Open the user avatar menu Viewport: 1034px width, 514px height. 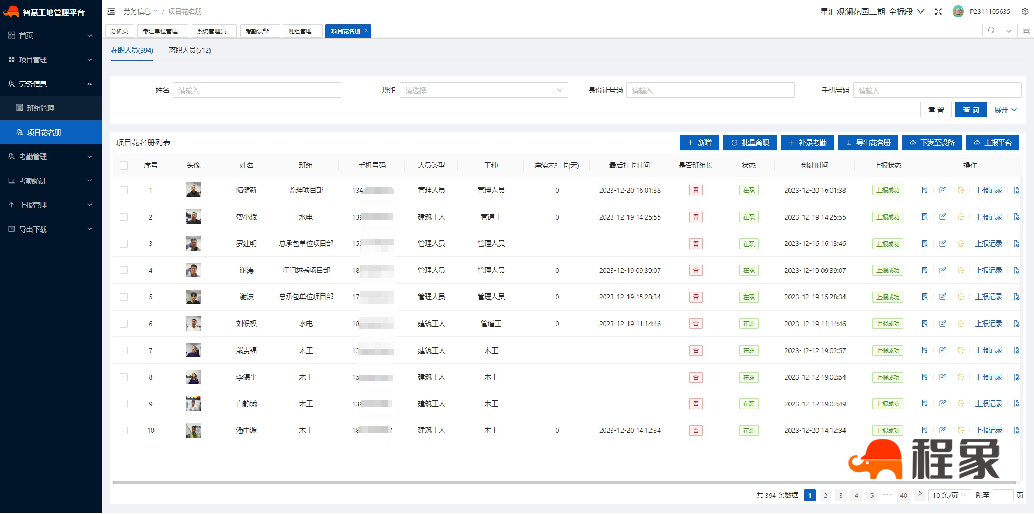pyautogui.click(x=958, y=11)
